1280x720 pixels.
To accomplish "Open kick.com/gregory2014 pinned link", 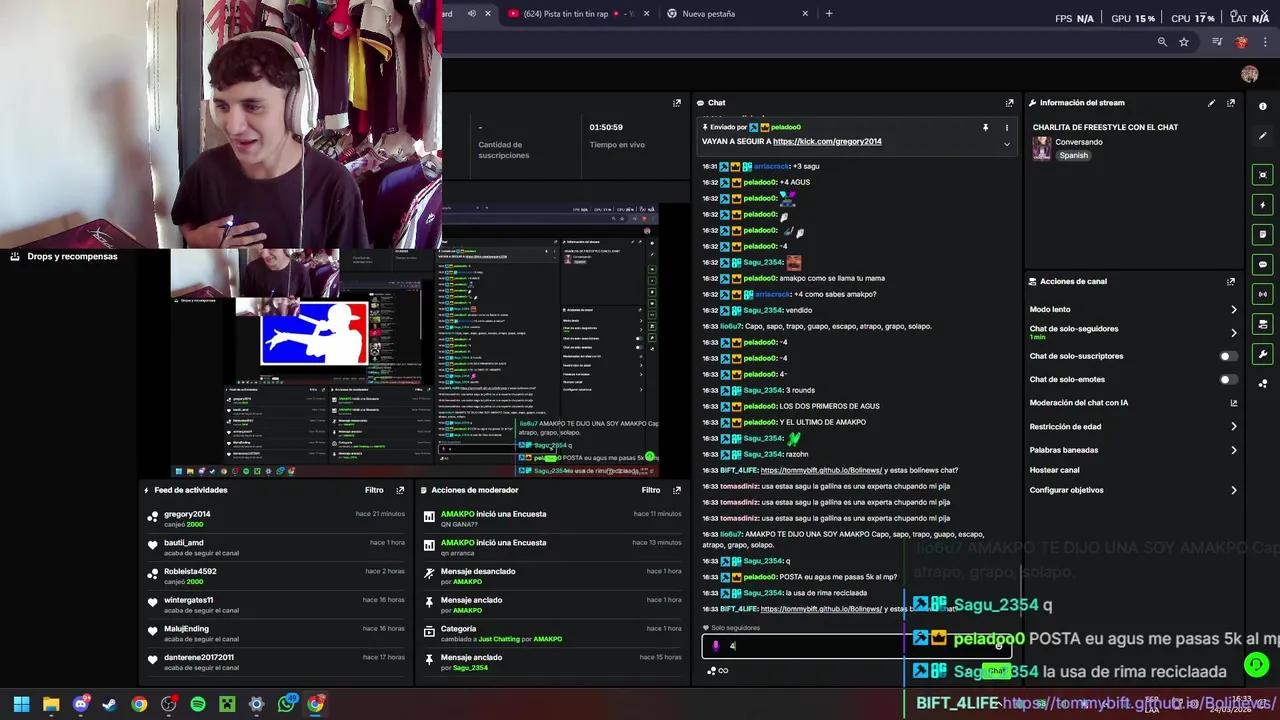I will (827, 142).
